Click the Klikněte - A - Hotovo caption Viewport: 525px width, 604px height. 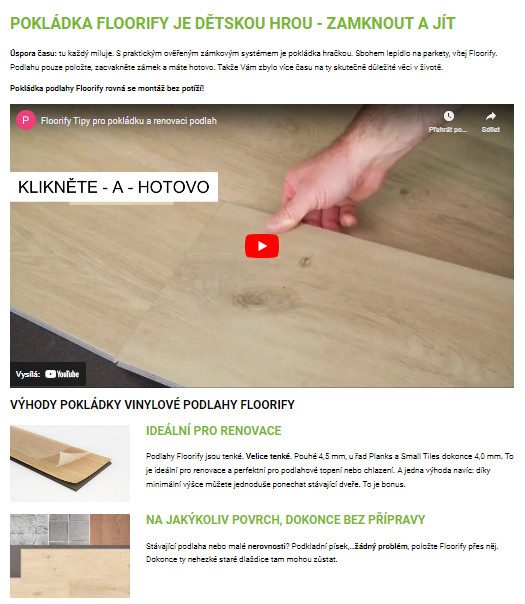[114, 187]
